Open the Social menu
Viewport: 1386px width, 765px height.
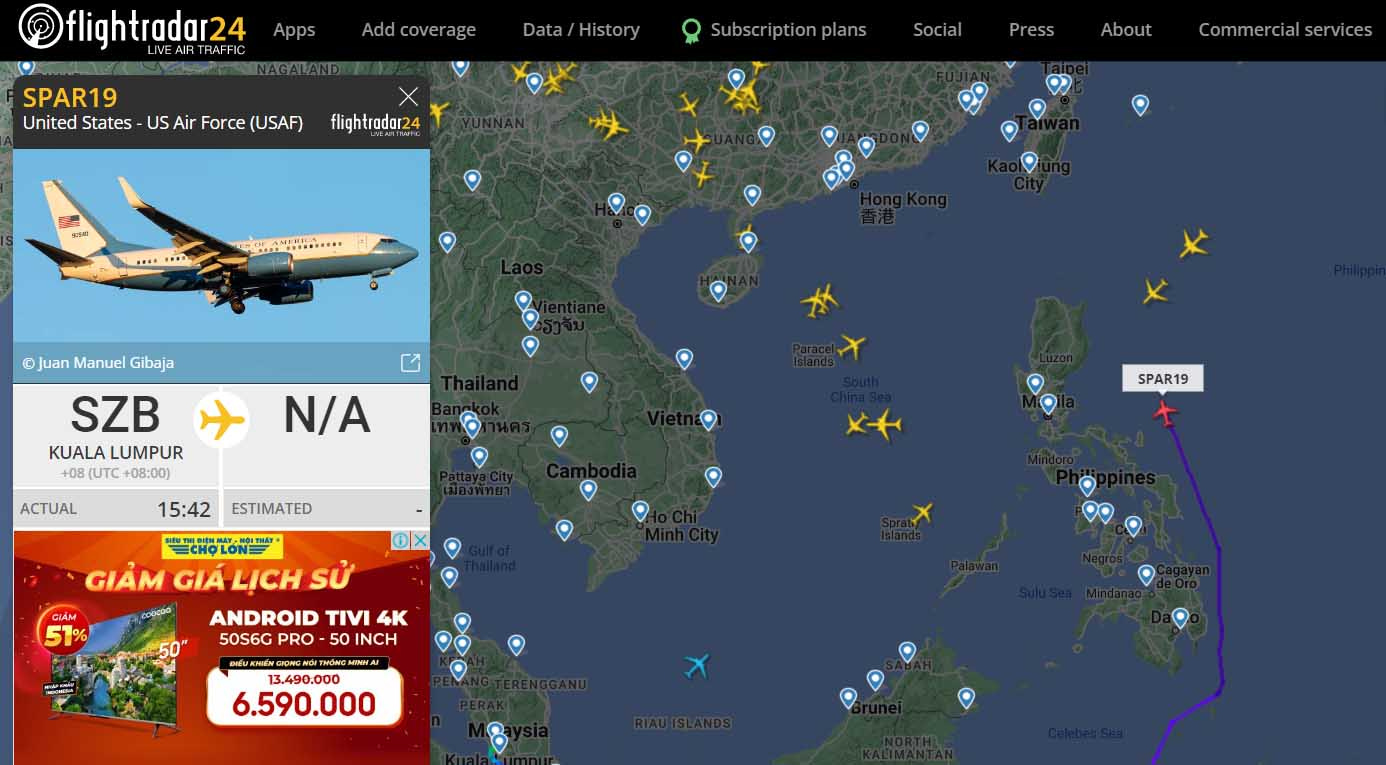click(937, 30)
